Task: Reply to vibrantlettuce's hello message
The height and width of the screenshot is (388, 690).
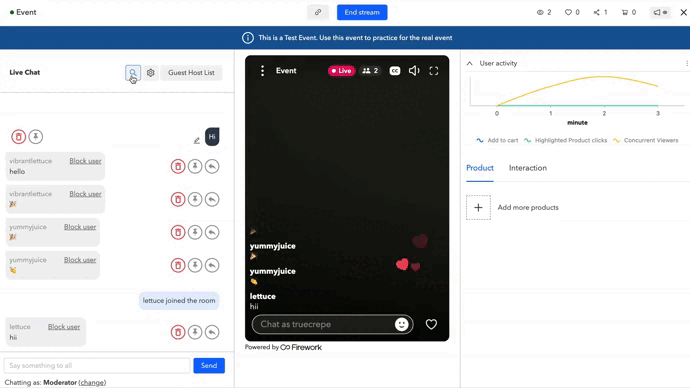Action: pyautogui.click(x=212, y=166)
